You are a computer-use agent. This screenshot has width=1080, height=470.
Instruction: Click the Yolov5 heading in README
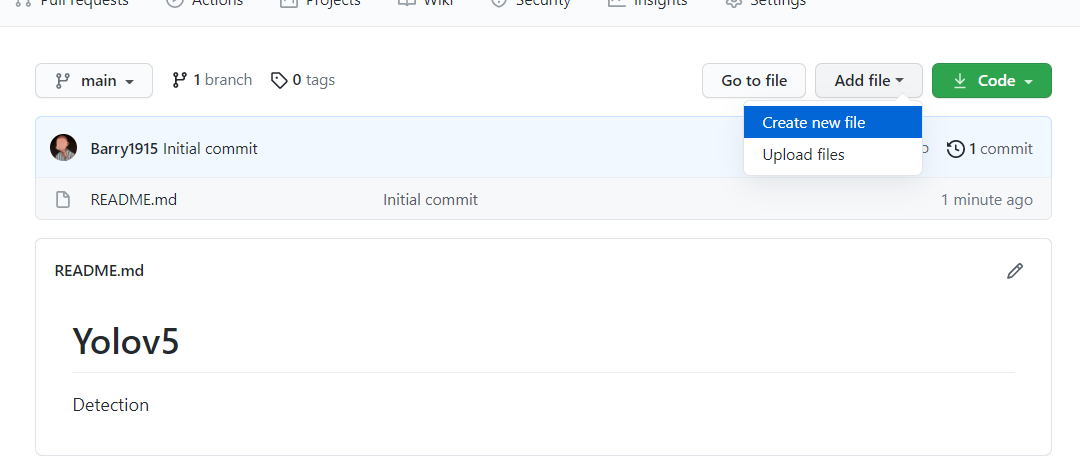tap(126, 342)
